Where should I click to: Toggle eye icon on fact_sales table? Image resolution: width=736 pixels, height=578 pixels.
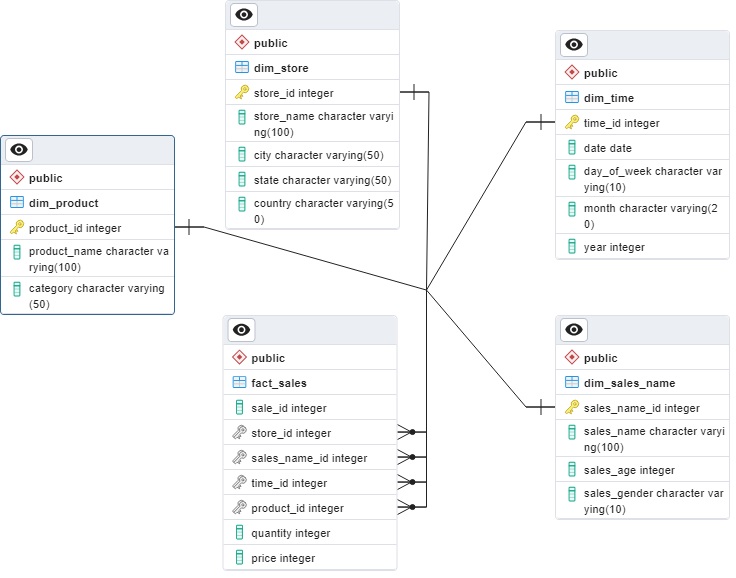[x=241, y=330]
